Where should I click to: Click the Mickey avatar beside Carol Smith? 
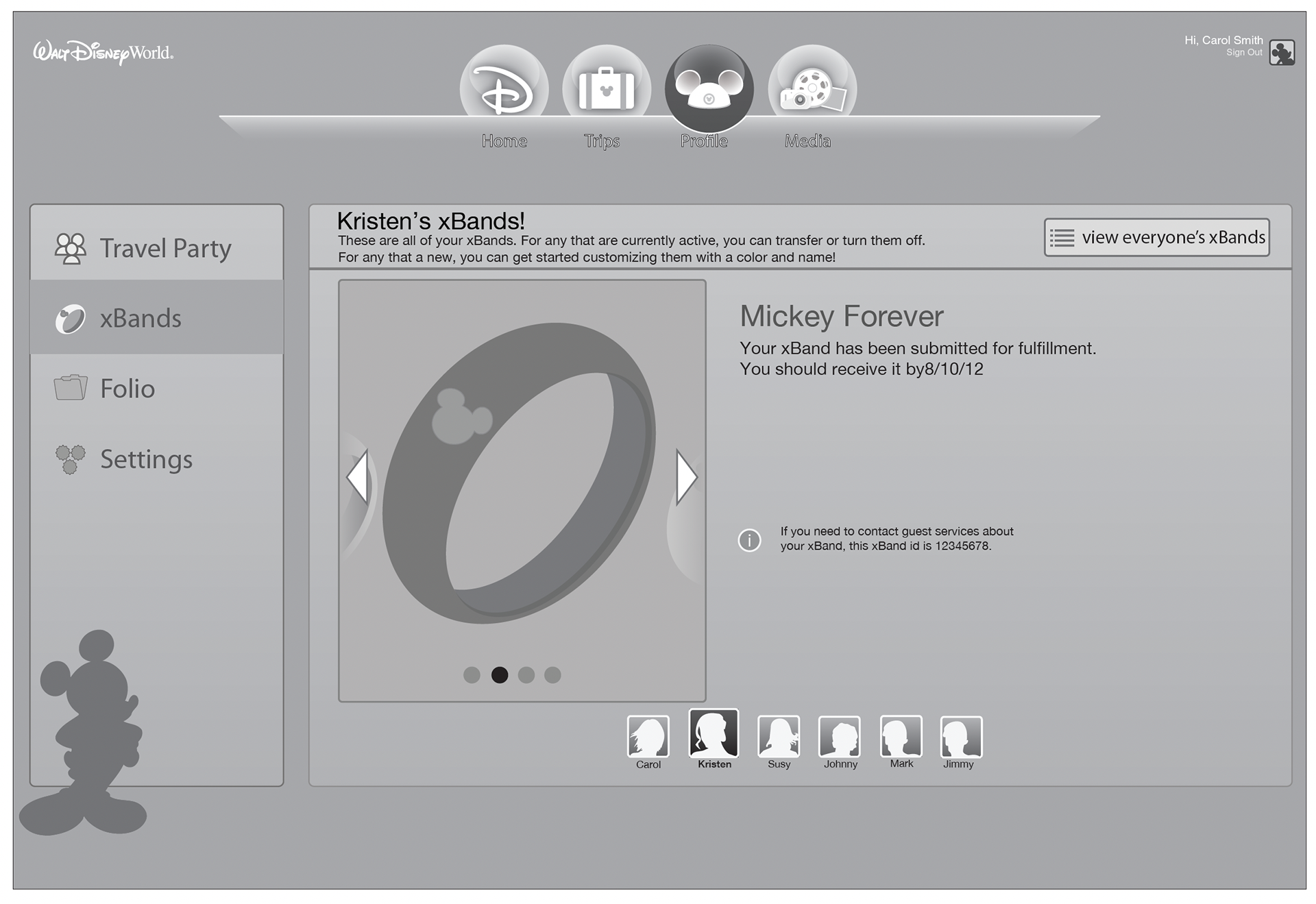[1281, 53]
